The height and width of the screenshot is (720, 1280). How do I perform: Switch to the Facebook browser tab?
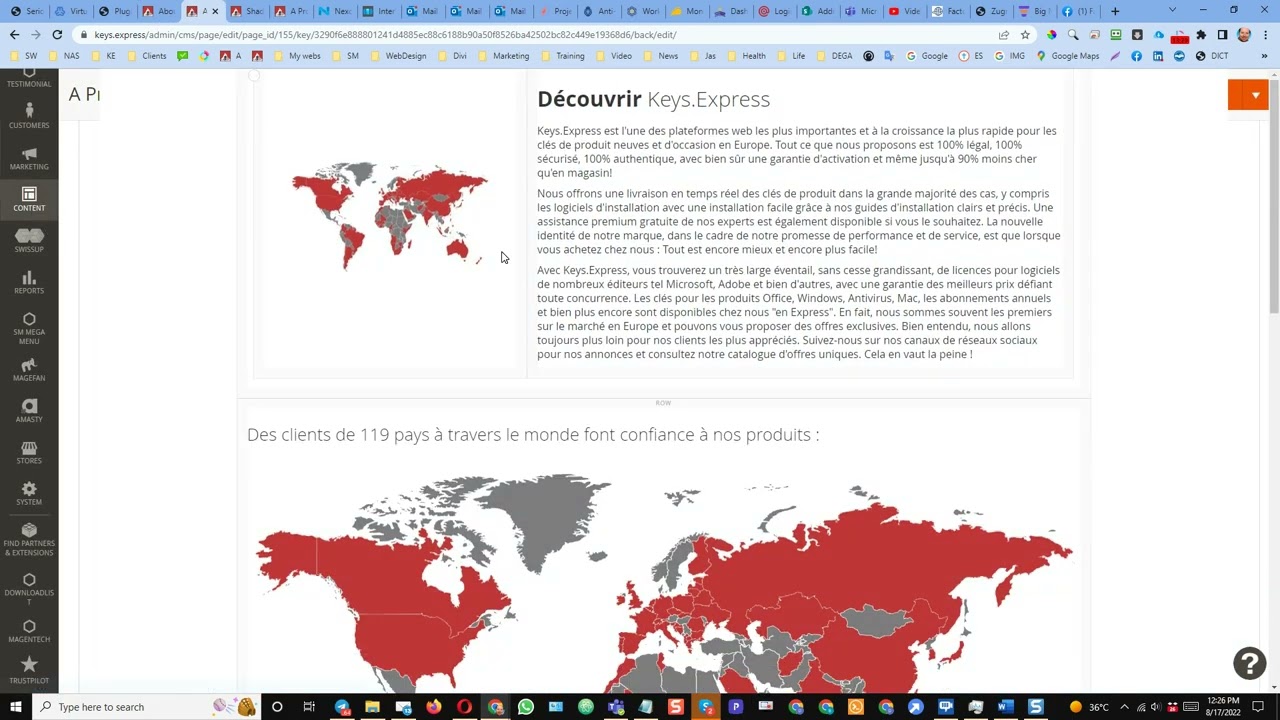(1076, 11)
